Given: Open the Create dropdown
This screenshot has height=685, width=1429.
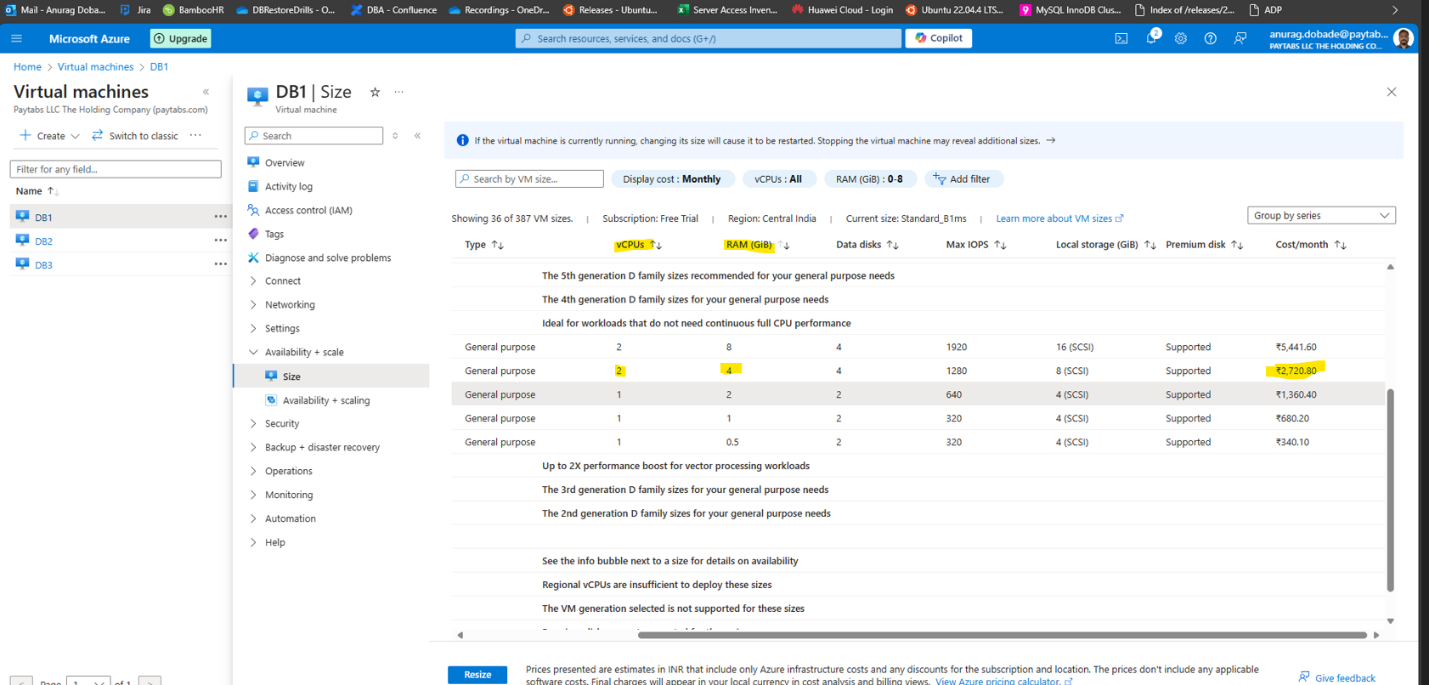Looking at the screenshot, I should coord(49,136).
